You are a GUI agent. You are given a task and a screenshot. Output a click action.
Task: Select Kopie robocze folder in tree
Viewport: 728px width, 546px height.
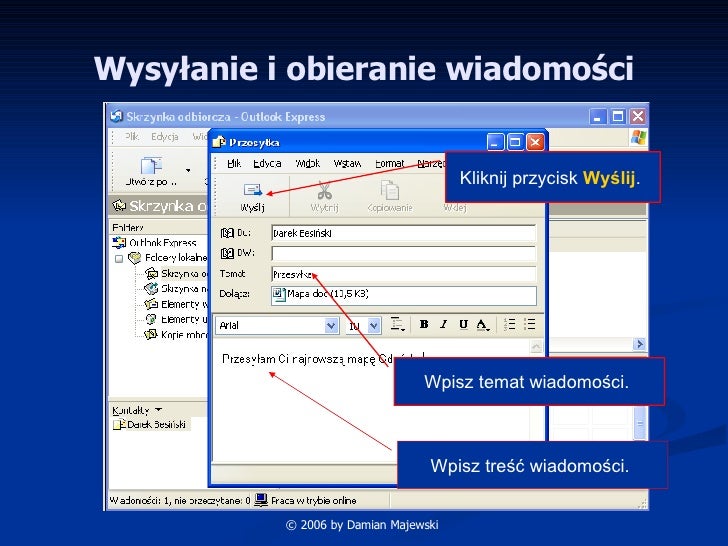pos(184,335)
